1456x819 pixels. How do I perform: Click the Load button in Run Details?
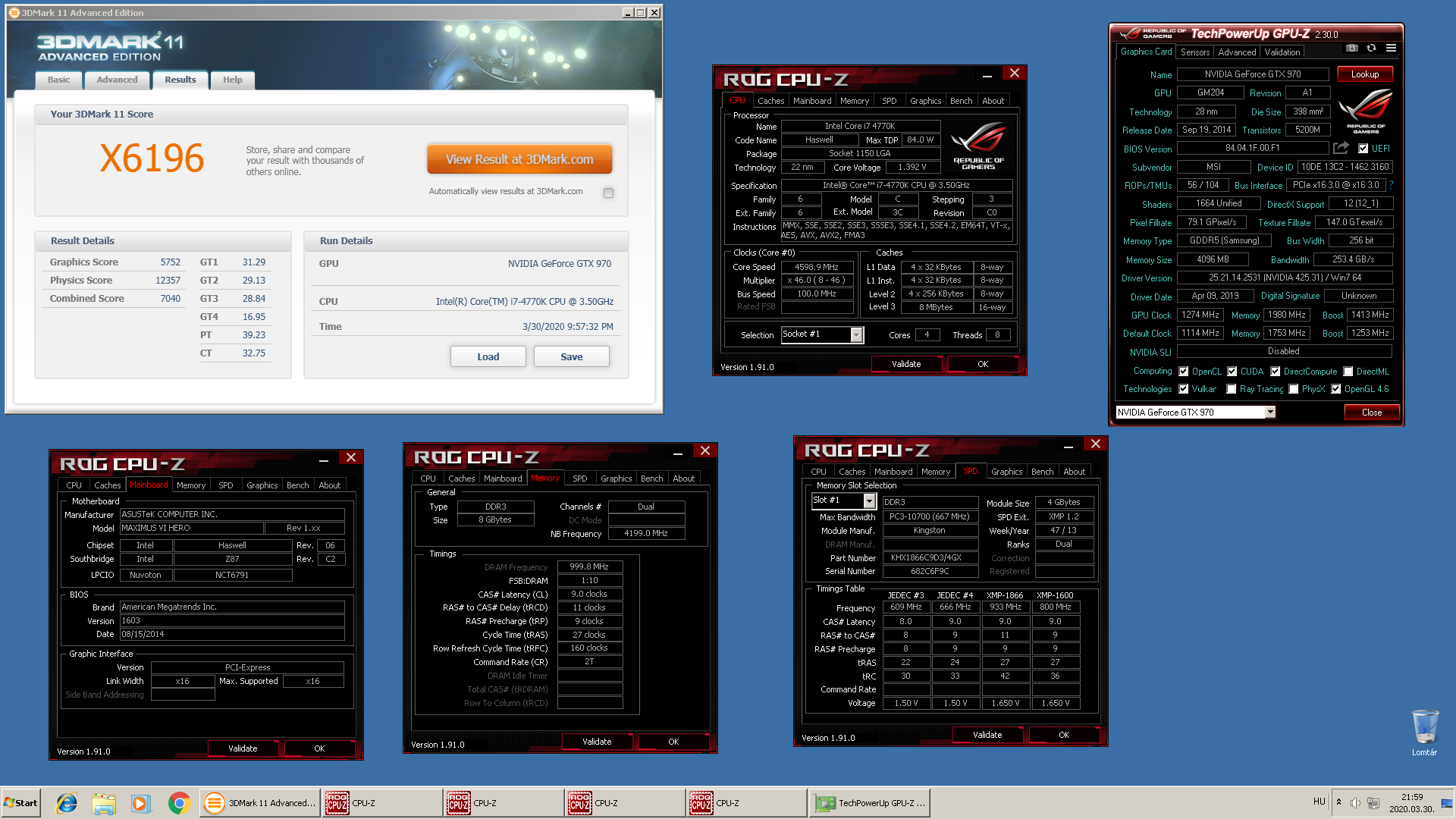point(488,356)
